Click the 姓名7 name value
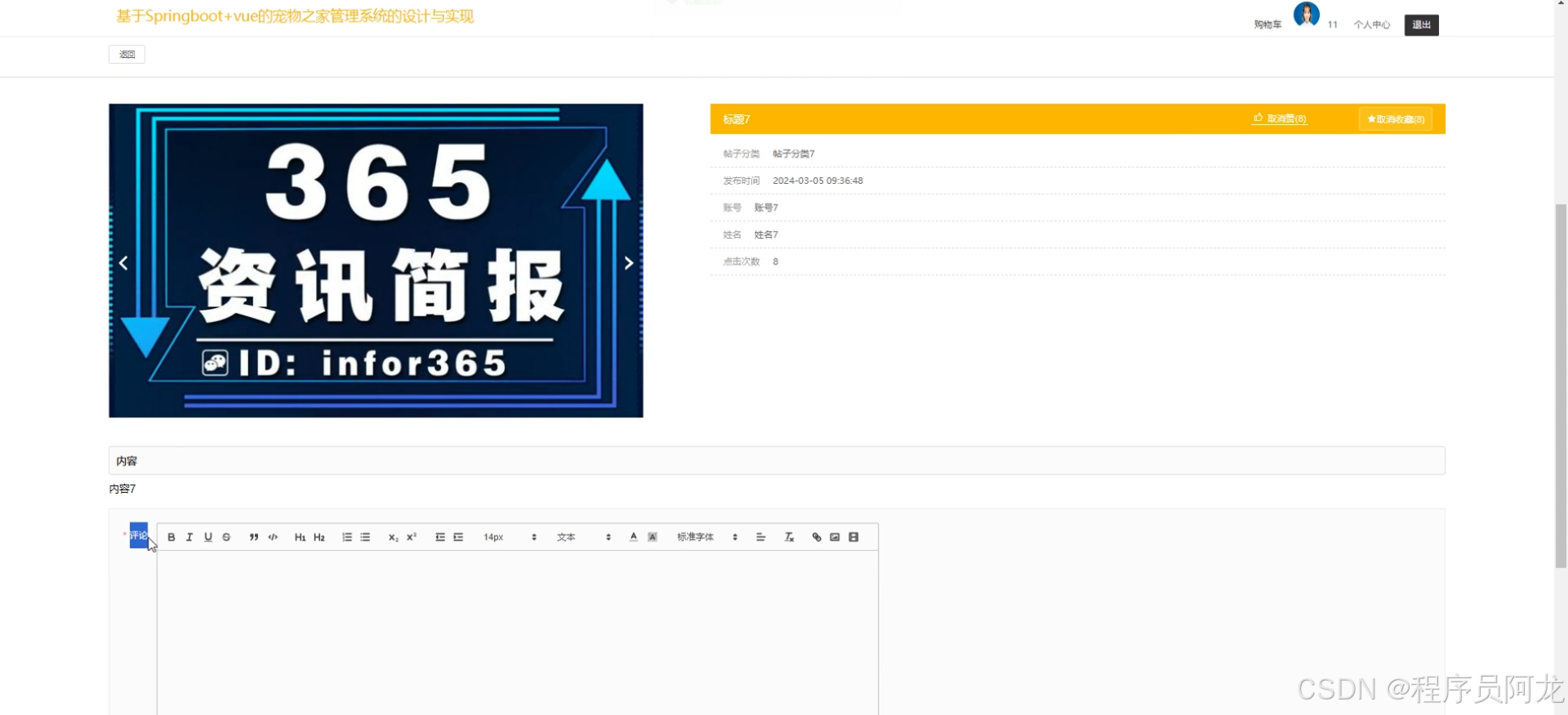This screenshot has width=1568, height=715. click(x=766, y=235)
